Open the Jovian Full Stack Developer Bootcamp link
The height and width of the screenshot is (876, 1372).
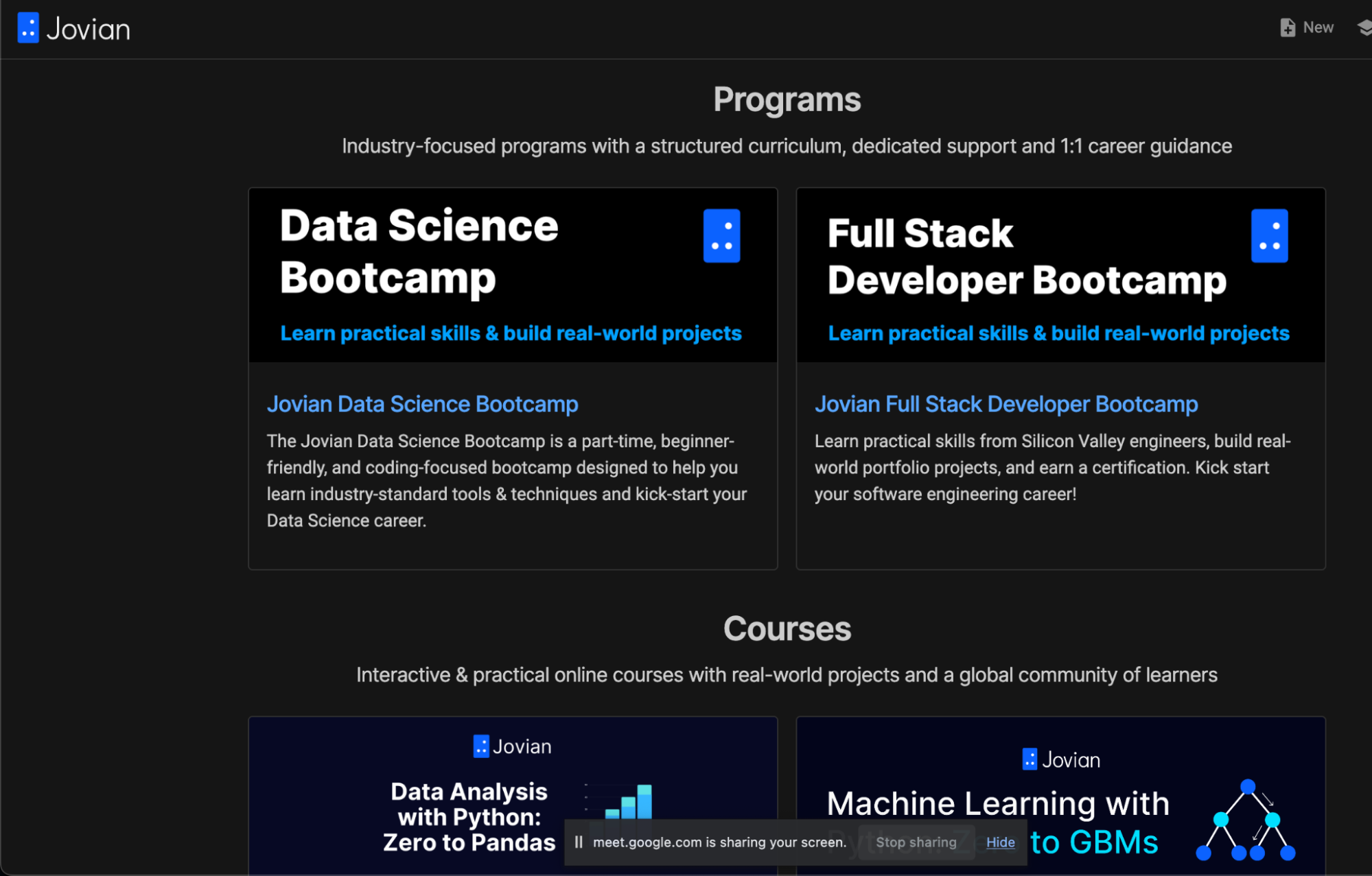click(1006, 404)
